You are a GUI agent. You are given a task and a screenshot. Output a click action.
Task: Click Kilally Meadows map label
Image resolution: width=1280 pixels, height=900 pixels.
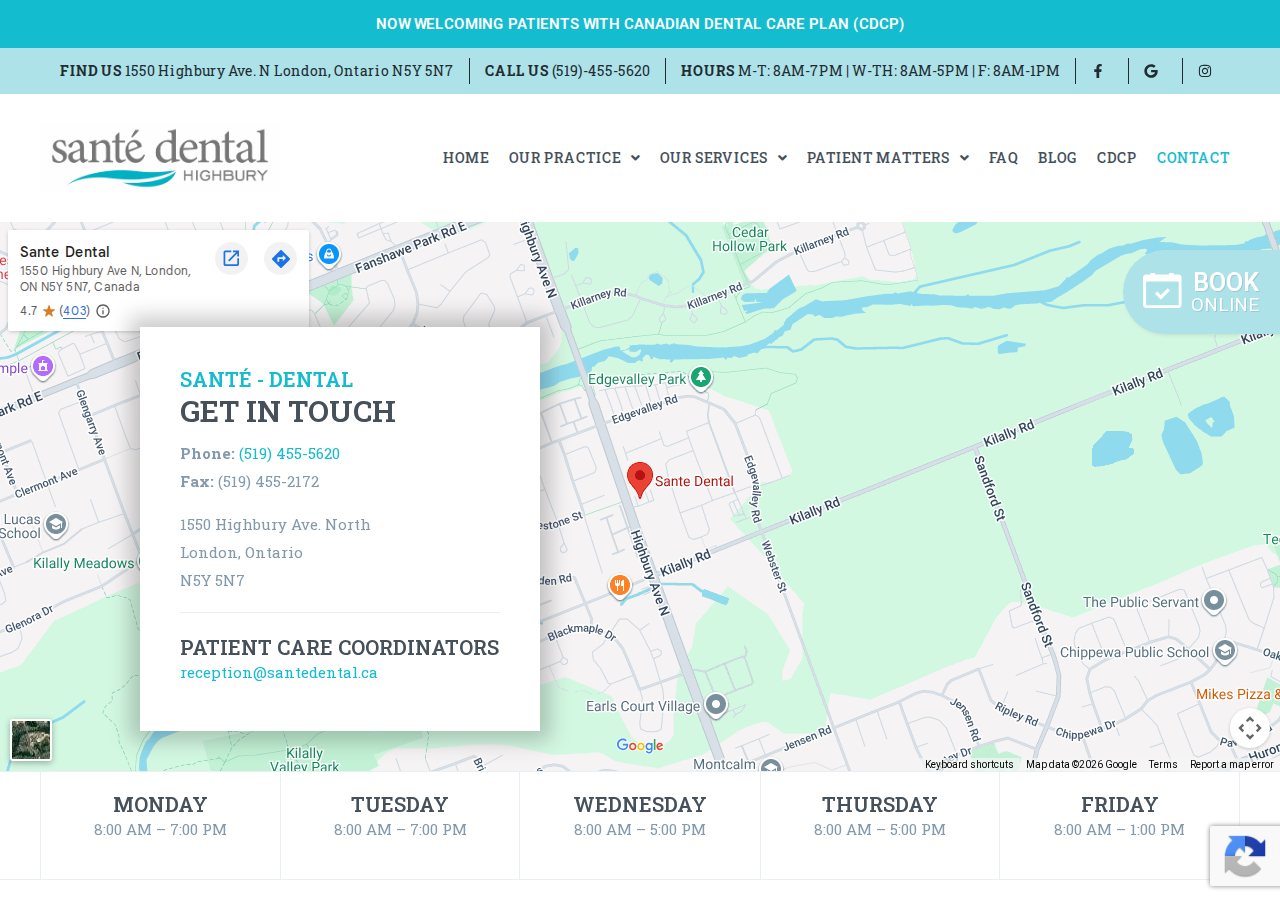[83, 564]
